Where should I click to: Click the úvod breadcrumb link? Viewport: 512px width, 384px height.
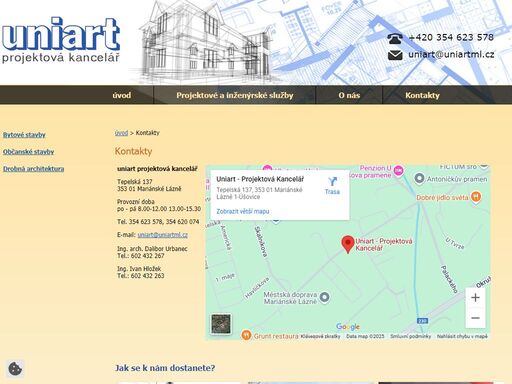(121, 133)
